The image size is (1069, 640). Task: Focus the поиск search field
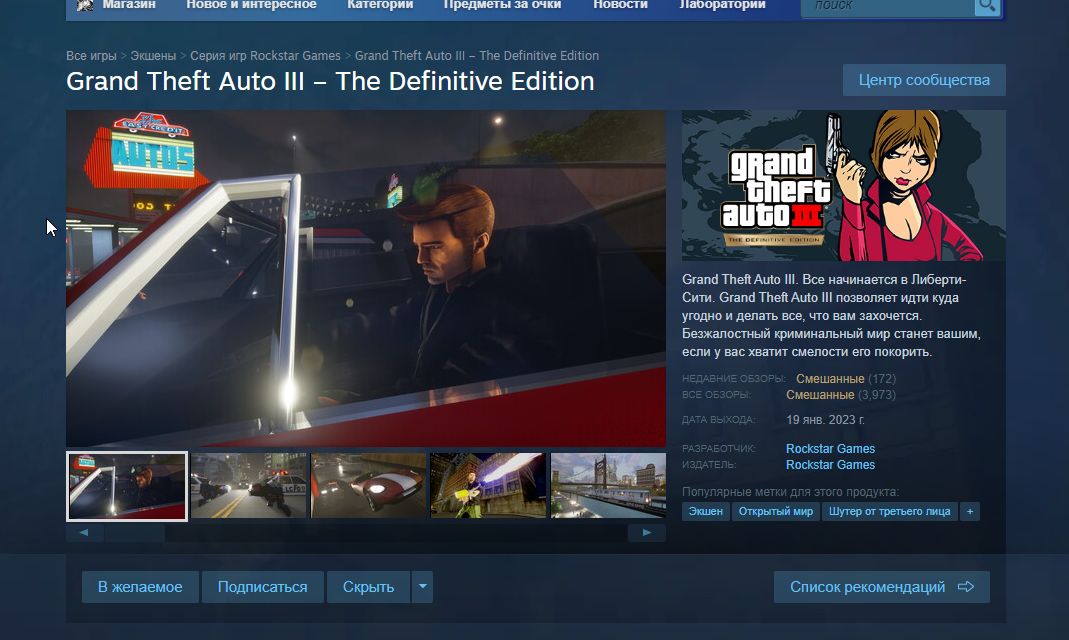point(888,7)
